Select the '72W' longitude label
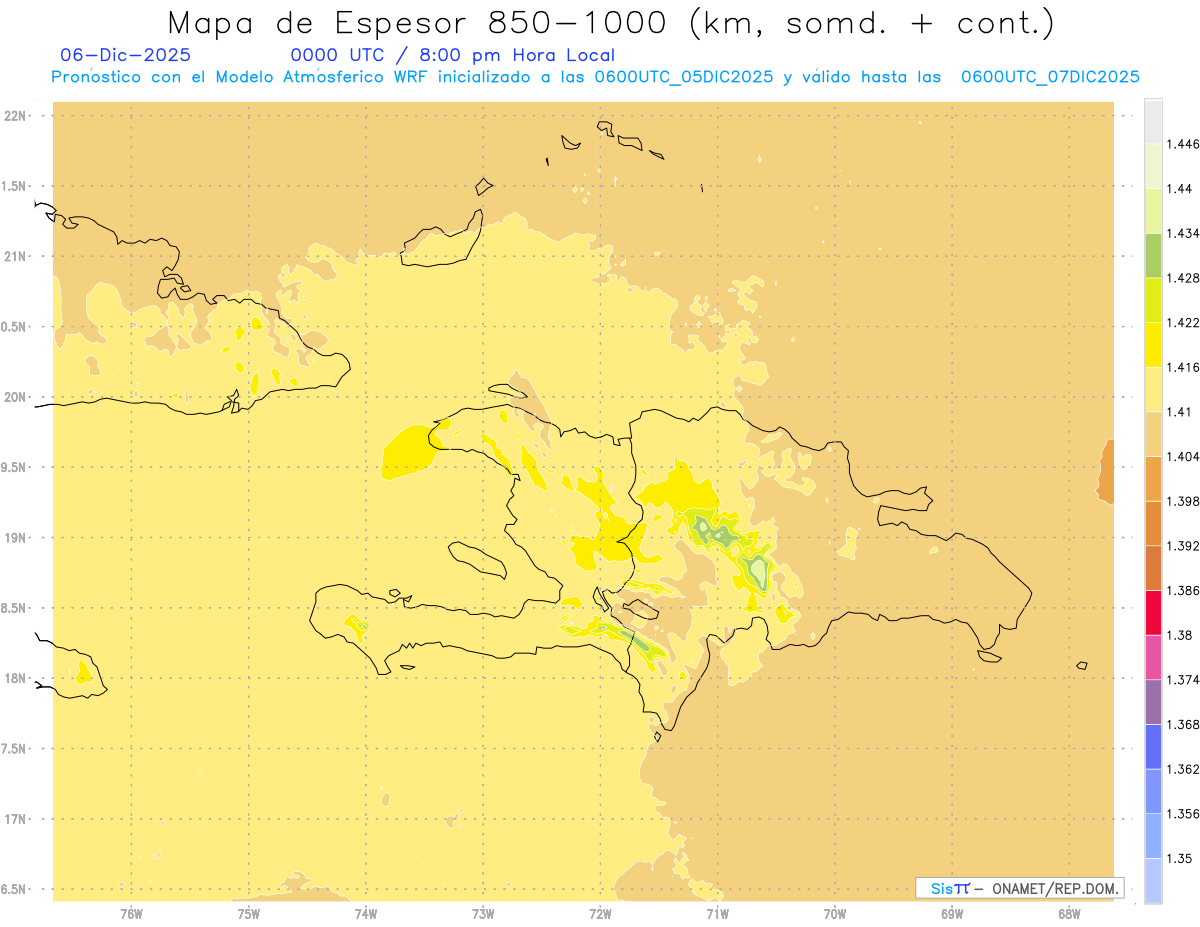 point(601,913)
